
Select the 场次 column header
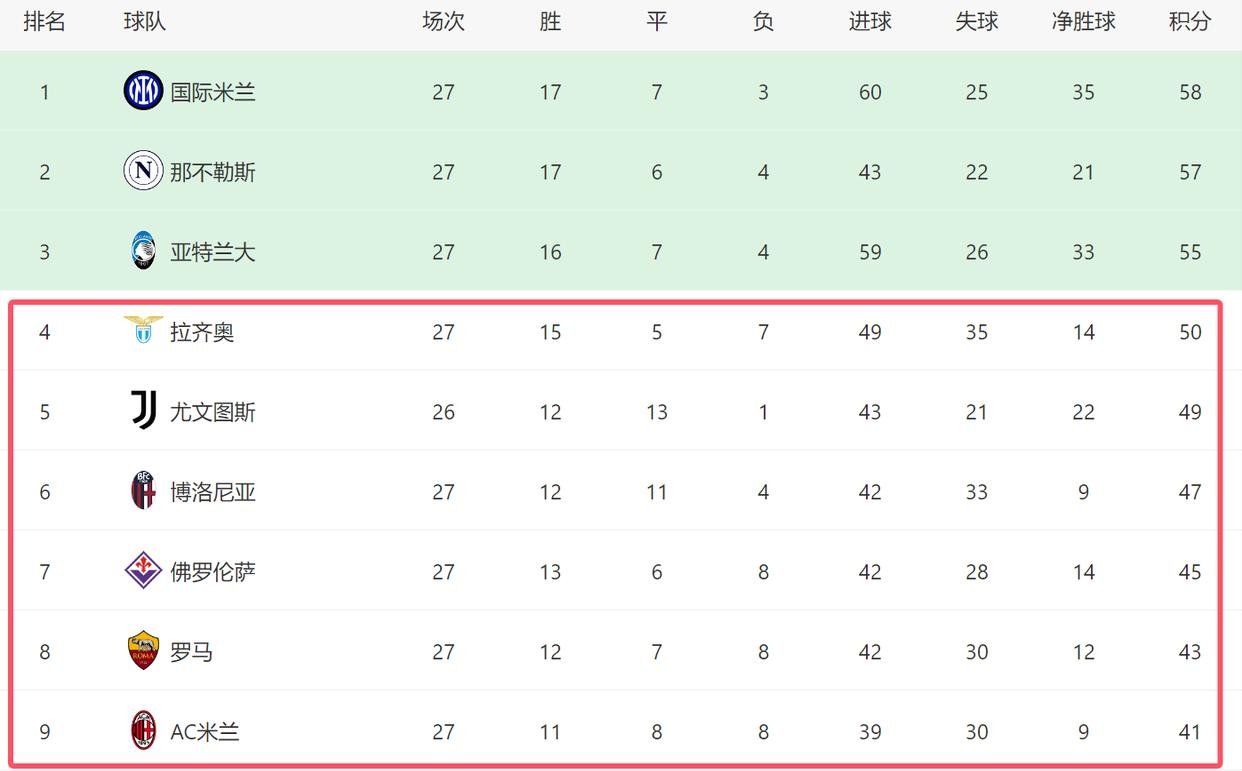(443, 22)
